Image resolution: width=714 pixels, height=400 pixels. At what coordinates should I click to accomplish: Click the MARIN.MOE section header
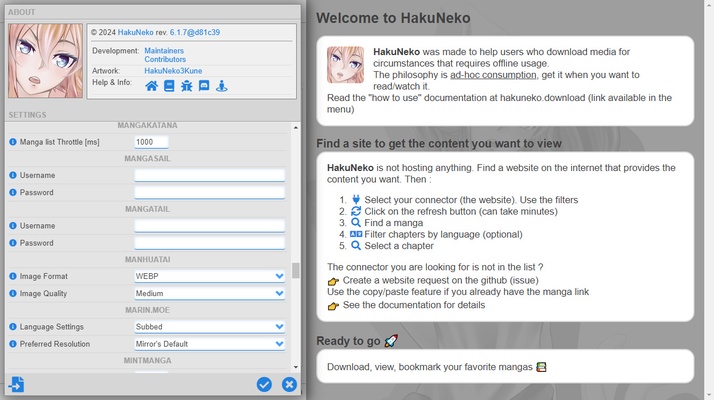tap(147, 310)
